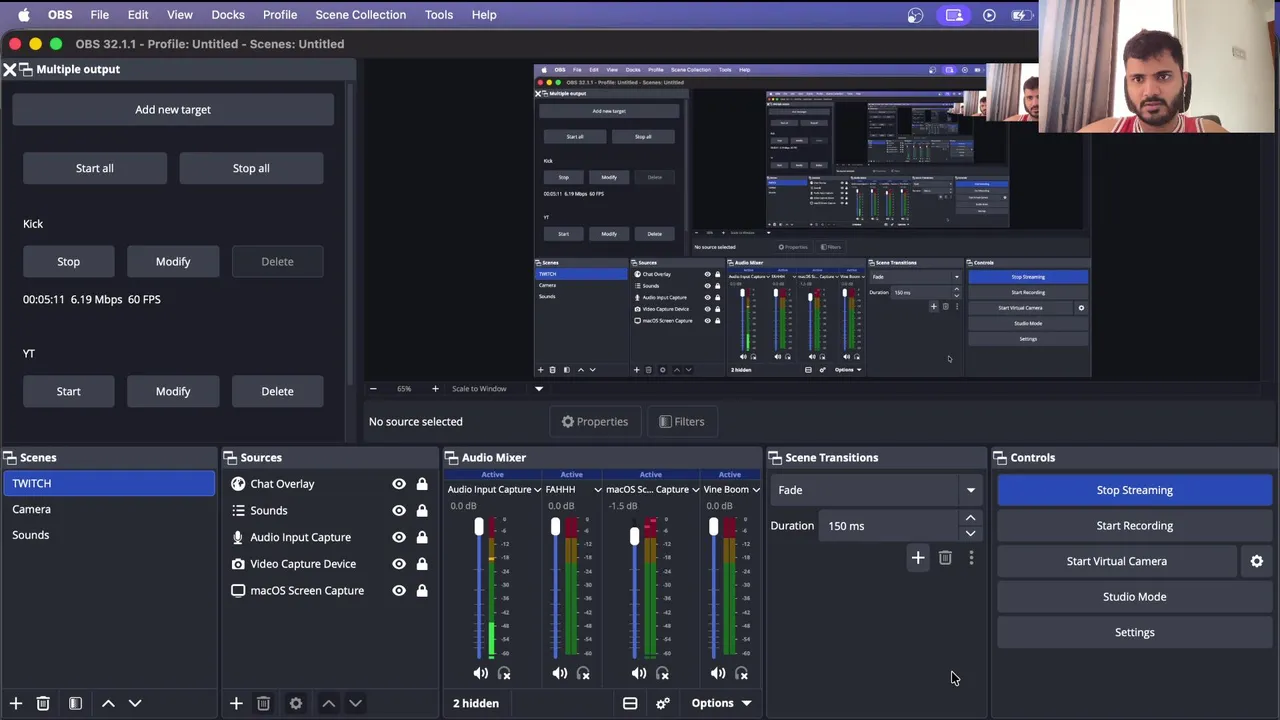Adjust the macOS Screen Capture volume fader
Image resolution: width=1280 pixels, height=720 pixels.
[x=634, y=538]
